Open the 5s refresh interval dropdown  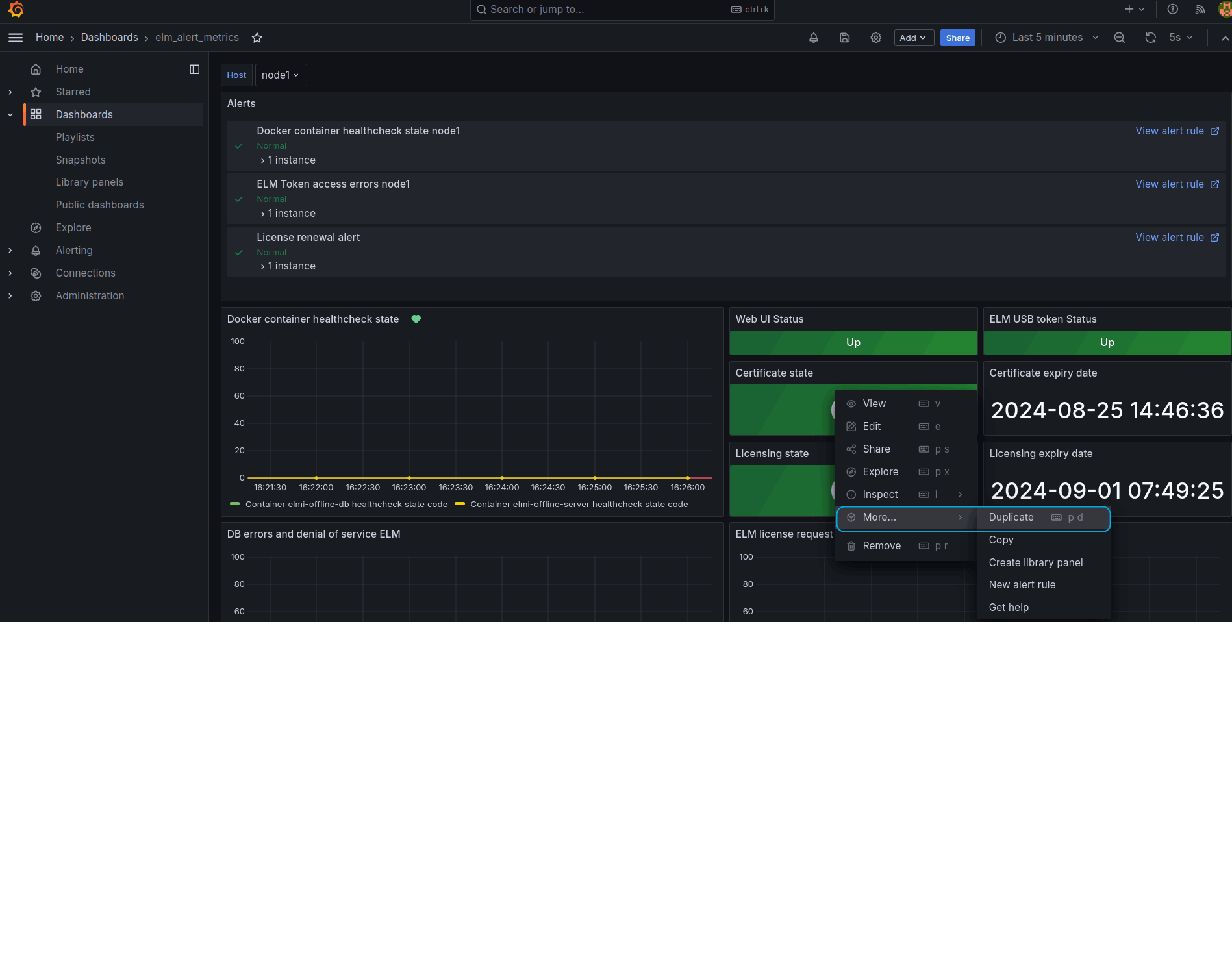(x=1181, y=38)
